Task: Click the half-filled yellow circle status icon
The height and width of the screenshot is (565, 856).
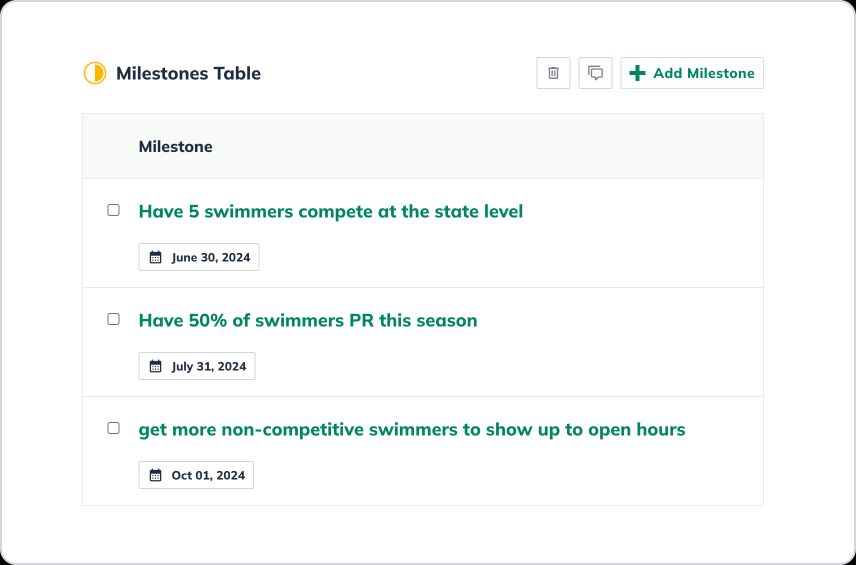Action: tap(94, 73)
